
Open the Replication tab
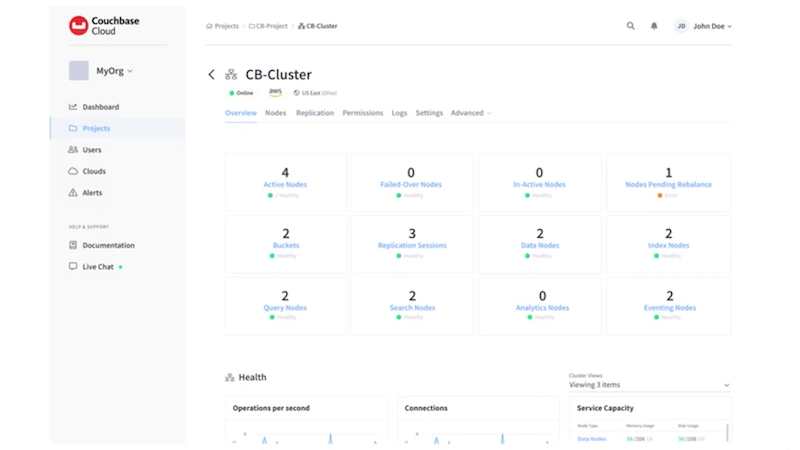click(315, 113)
